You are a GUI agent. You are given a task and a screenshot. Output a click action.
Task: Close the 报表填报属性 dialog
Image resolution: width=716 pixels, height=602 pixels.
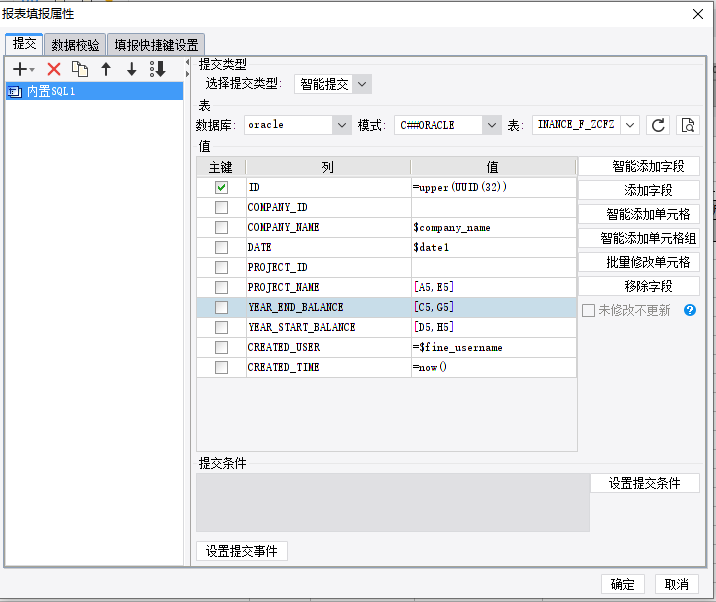click(x=697, y=14)
